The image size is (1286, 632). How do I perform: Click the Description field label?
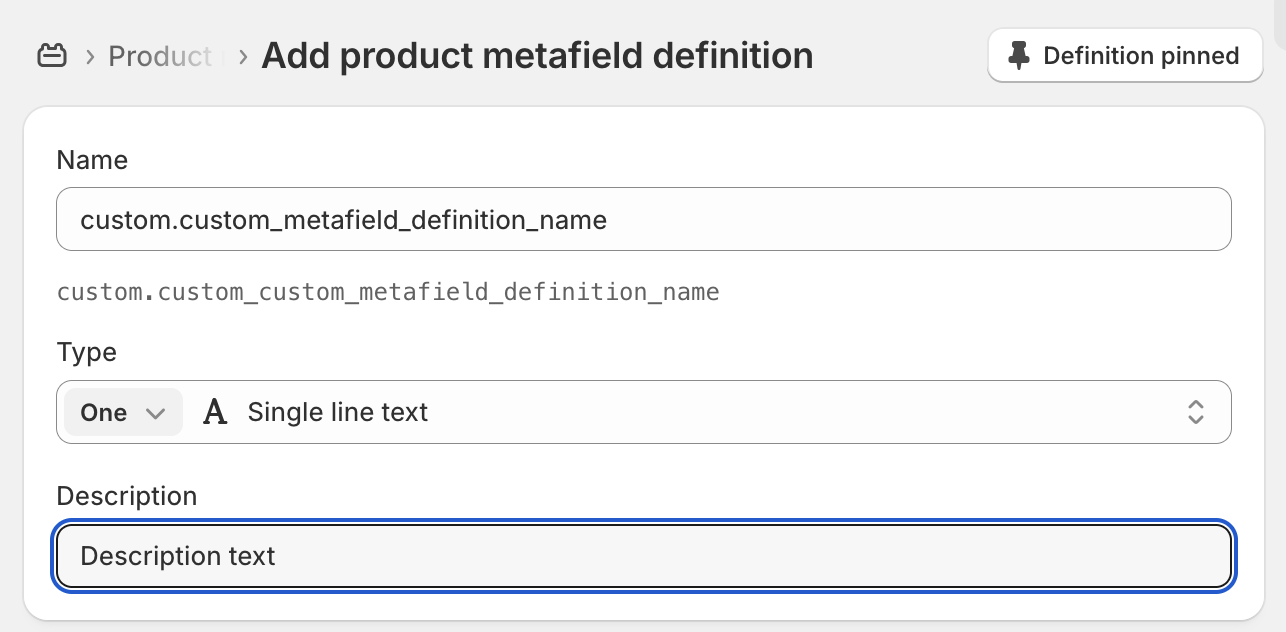[126, 496]
